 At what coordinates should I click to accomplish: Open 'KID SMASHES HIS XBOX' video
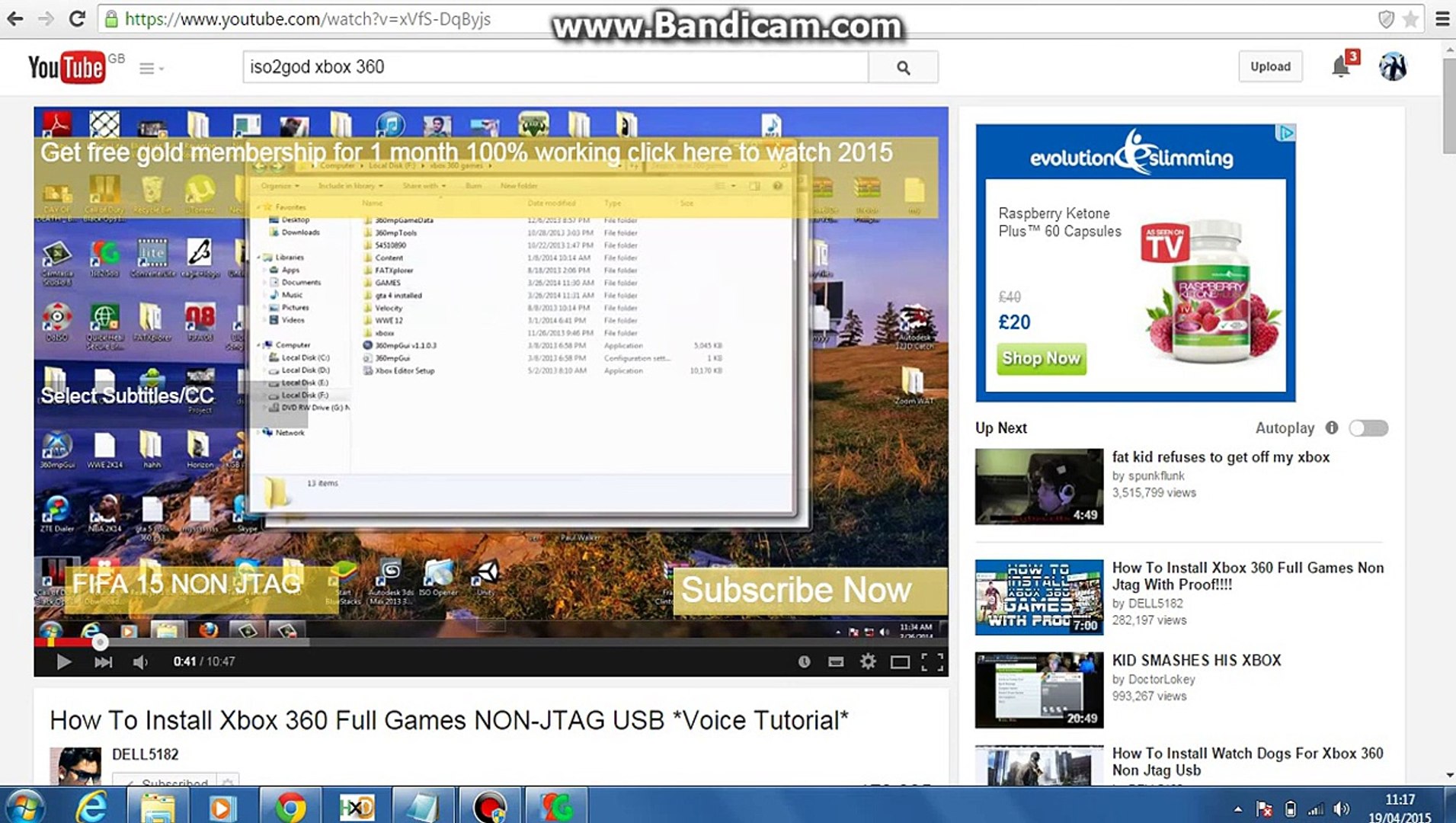[1196, 660]
